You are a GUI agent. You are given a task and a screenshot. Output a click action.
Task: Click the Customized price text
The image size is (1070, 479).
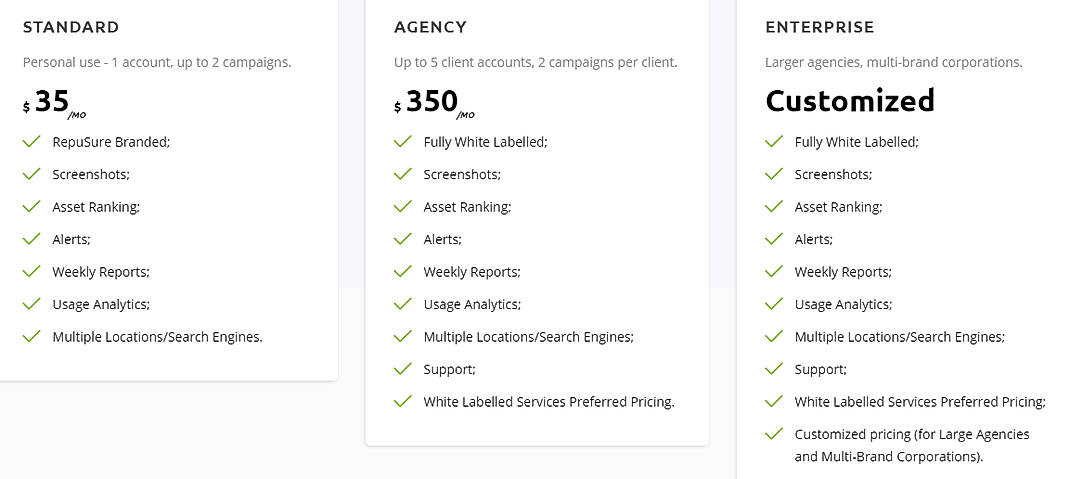tap(850, 101)
